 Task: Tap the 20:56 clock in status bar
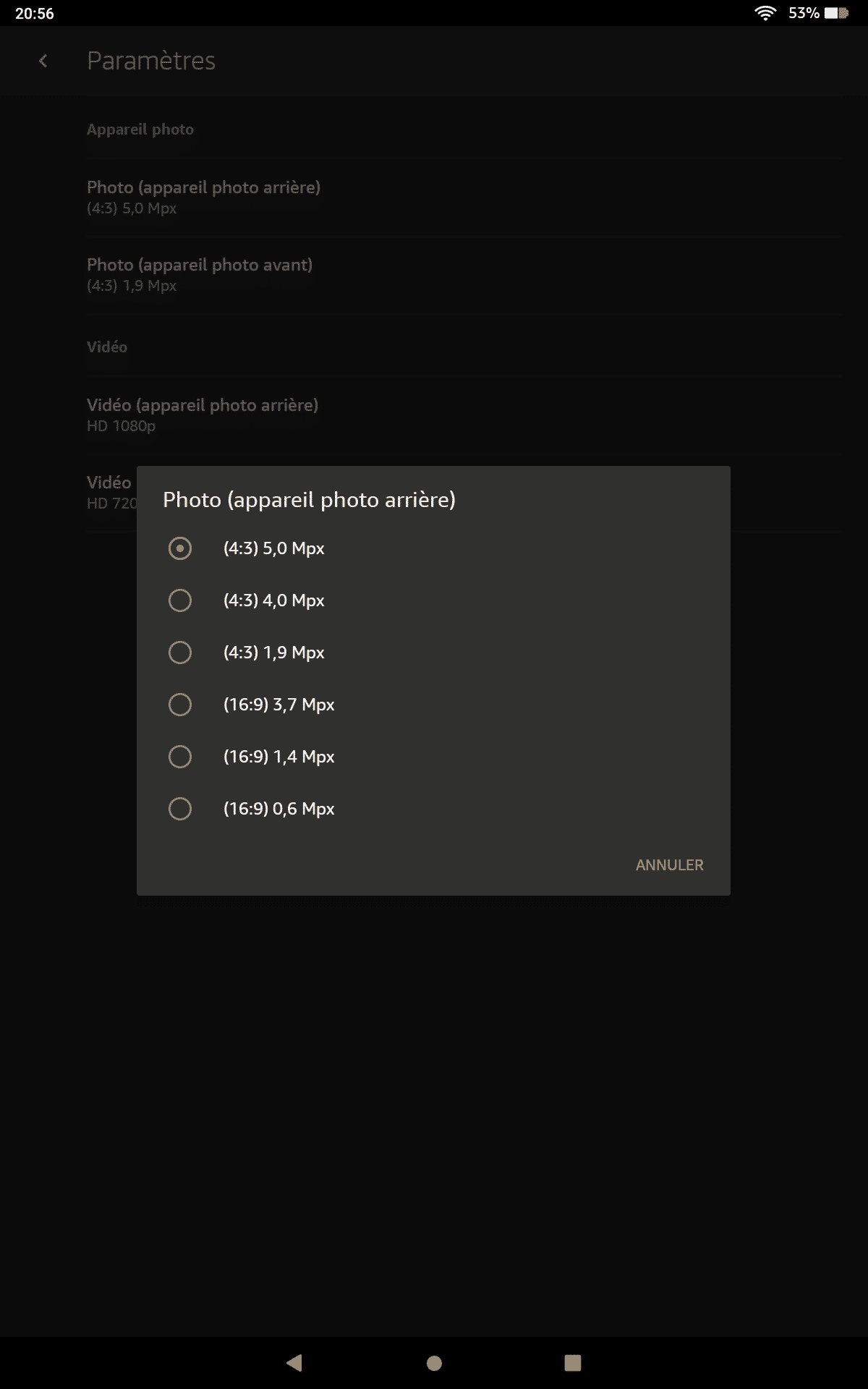coord(35,13)
